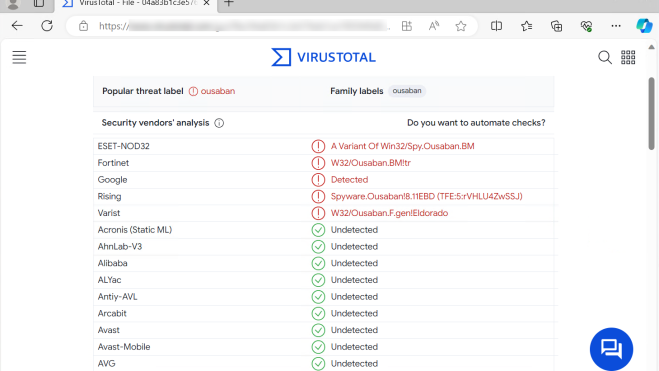Click the AhnLab-V3 green check icon
659x371 pixels.
(318, 247)
